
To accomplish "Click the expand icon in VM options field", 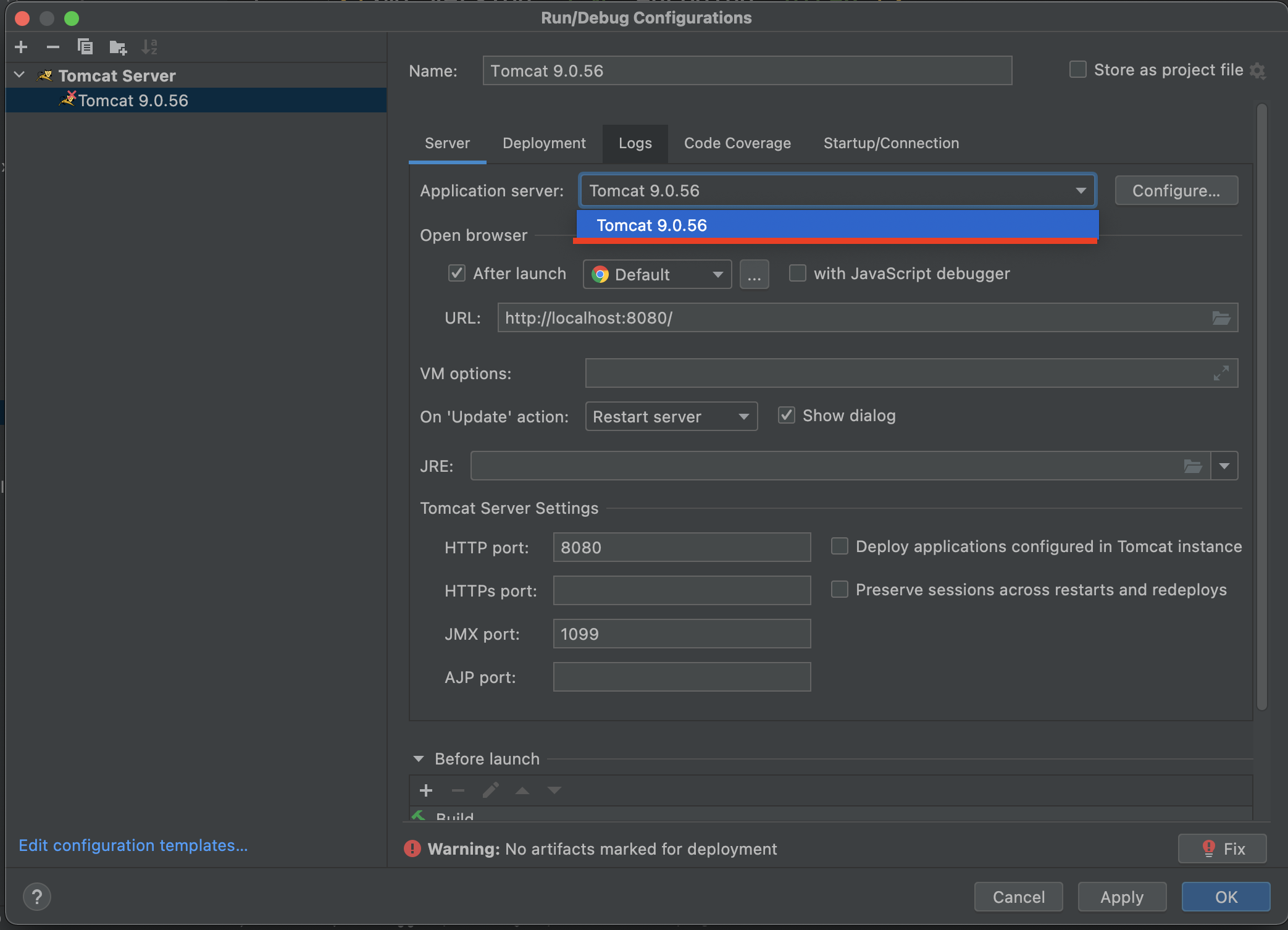I will 1221,374.
